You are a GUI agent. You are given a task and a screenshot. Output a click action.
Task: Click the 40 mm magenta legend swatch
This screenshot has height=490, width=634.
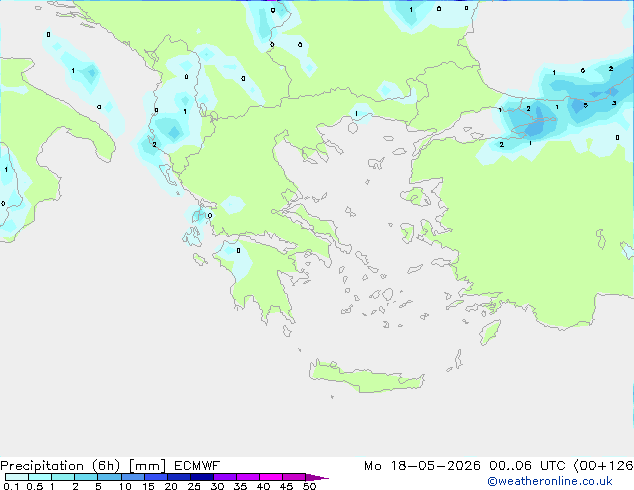[271, 477]
